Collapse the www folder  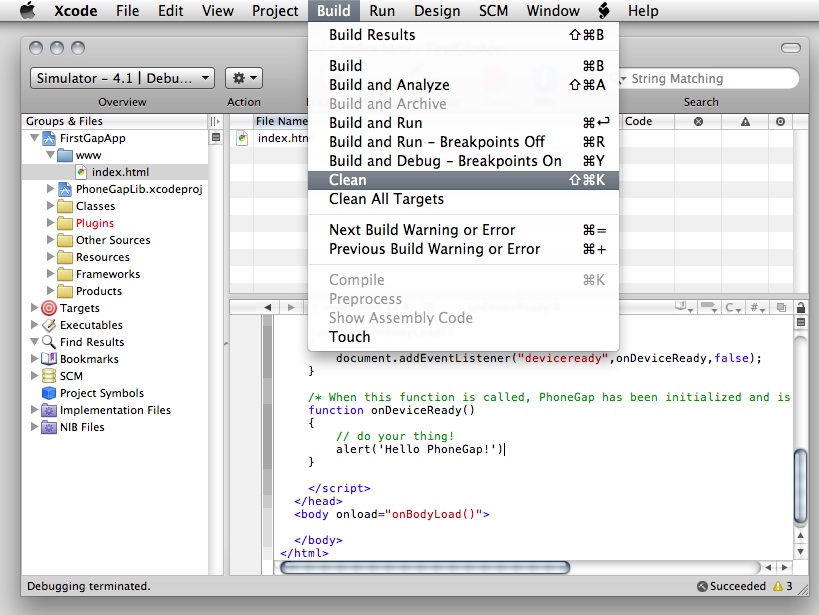[x=50, y=155]
